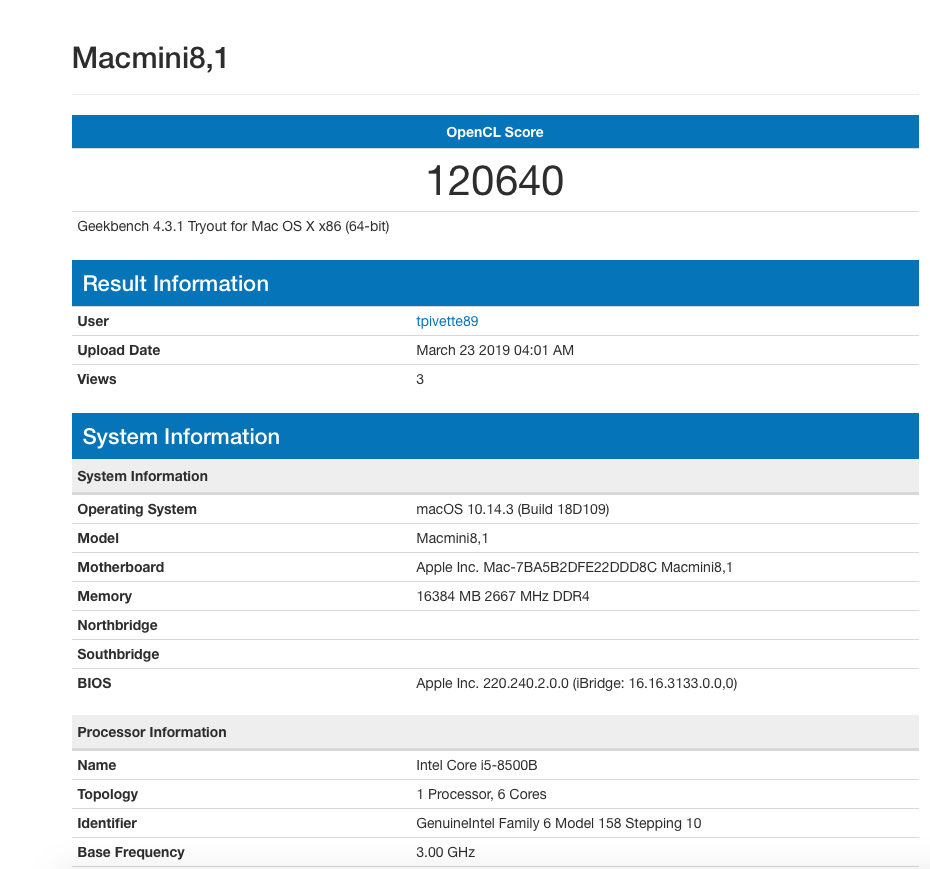930x869 pixels.
Task: Click memory value 16384 MB 2667 MHz DDR4
Action: (x=503, y=596)
